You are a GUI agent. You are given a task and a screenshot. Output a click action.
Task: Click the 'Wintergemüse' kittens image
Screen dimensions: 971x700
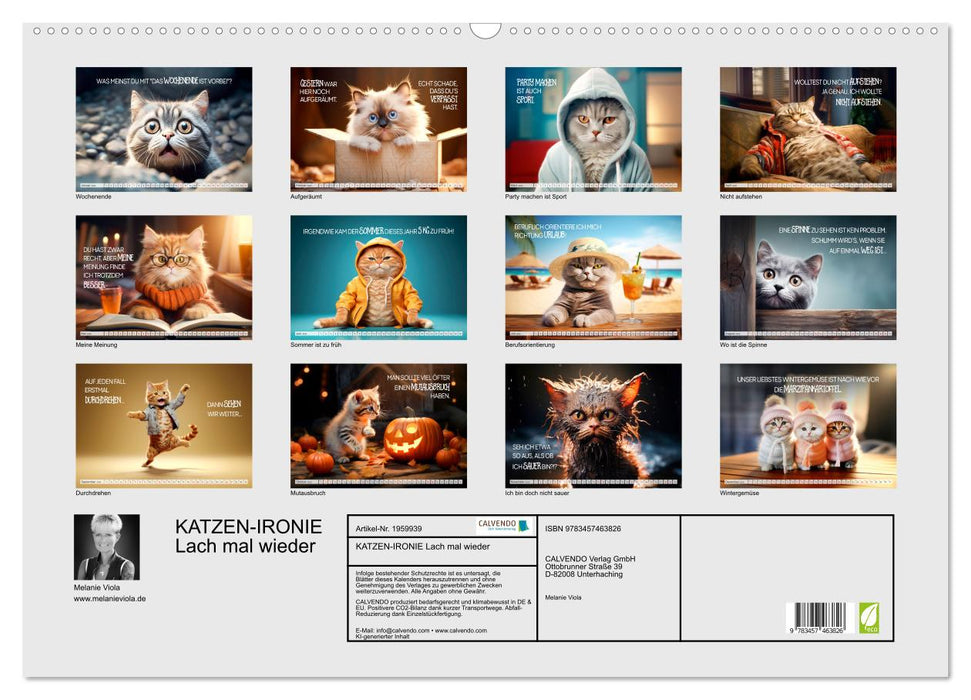click(808, 427)
